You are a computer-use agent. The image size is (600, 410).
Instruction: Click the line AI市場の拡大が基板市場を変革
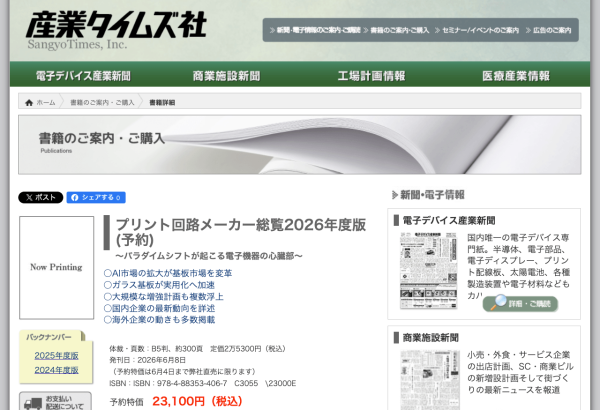168,273
